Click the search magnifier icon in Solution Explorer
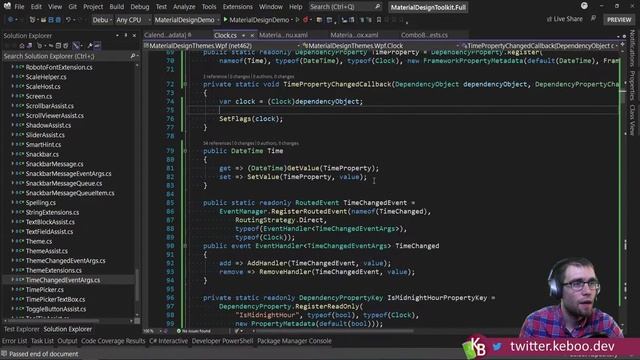640x360 pixels. [x=133, y=56]
